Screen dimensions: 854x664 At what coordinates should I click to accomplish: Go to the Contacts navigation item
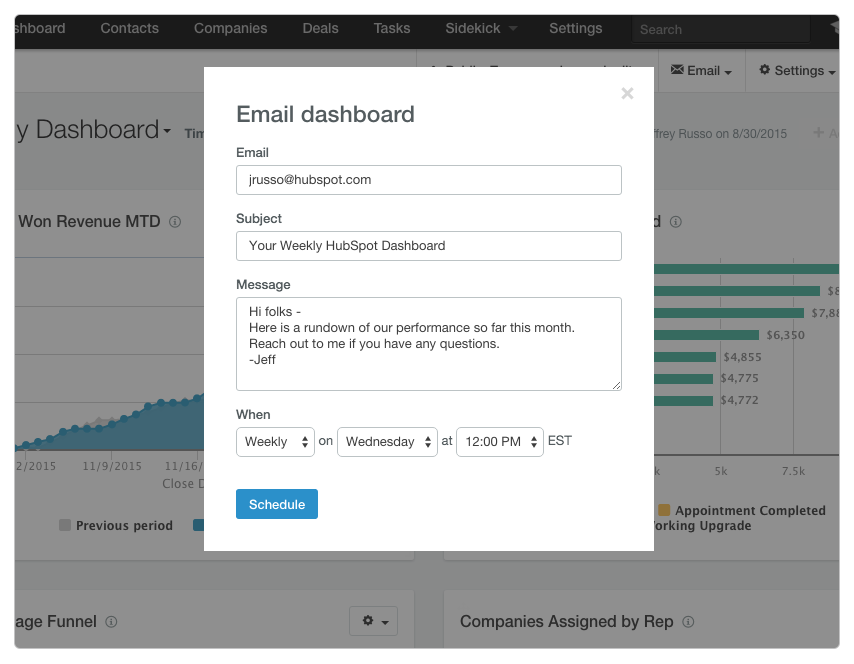click(129, 29)
